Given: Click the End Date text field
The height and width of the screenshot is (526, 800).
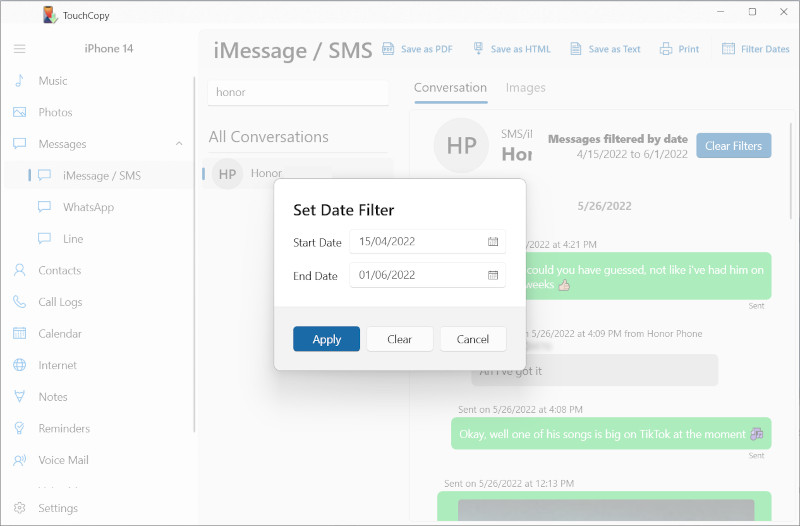Looking at the screenshot, I should 428,275.
